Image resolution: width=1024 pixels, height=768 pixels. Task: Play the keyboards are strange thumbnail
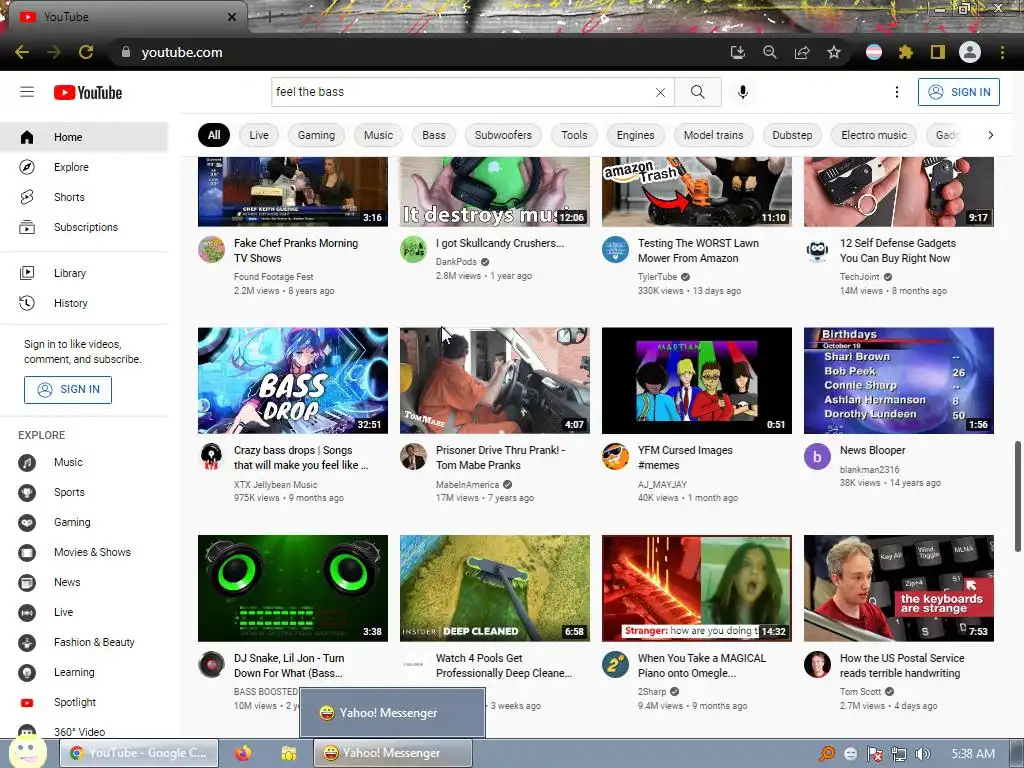click(899, 588)
